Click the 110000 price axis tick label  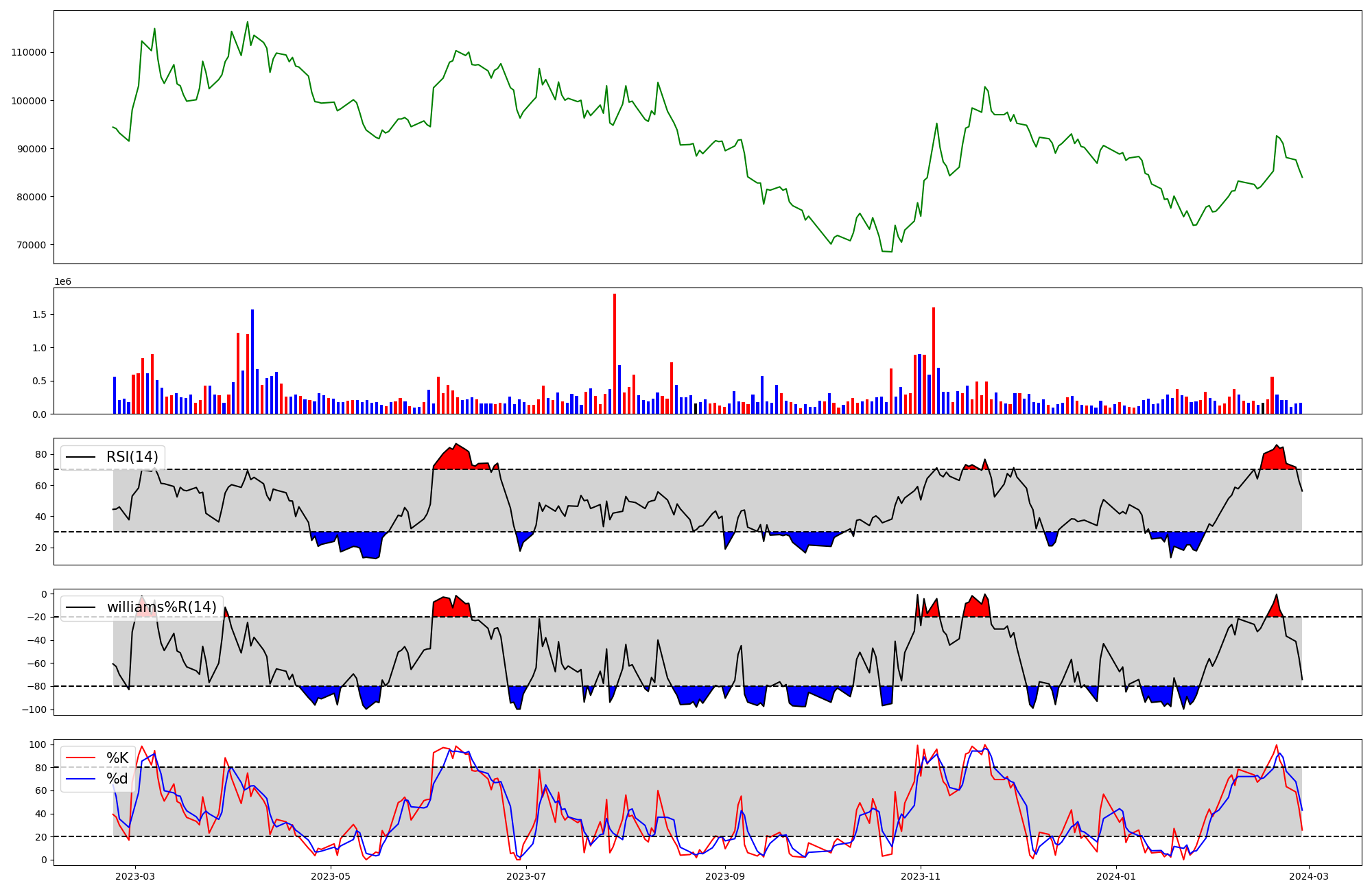[x=29, y=53]
